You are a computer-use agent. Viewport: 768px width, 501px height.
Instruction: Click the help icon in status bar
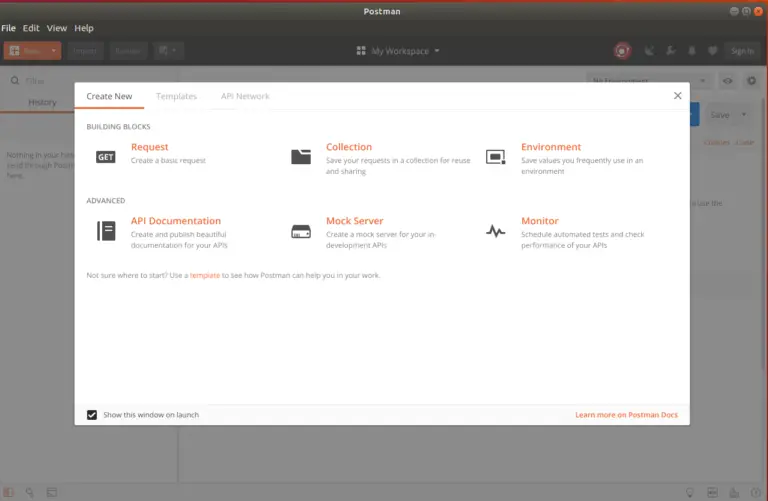[756, 492]
